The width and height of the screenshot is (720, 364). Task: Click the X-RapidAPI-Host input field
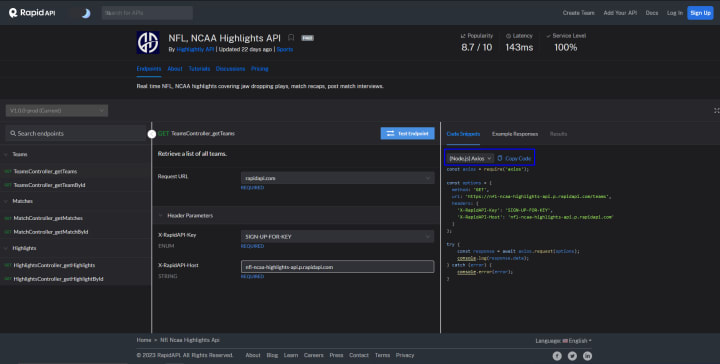pyautogui.click(x=338, y=267)
